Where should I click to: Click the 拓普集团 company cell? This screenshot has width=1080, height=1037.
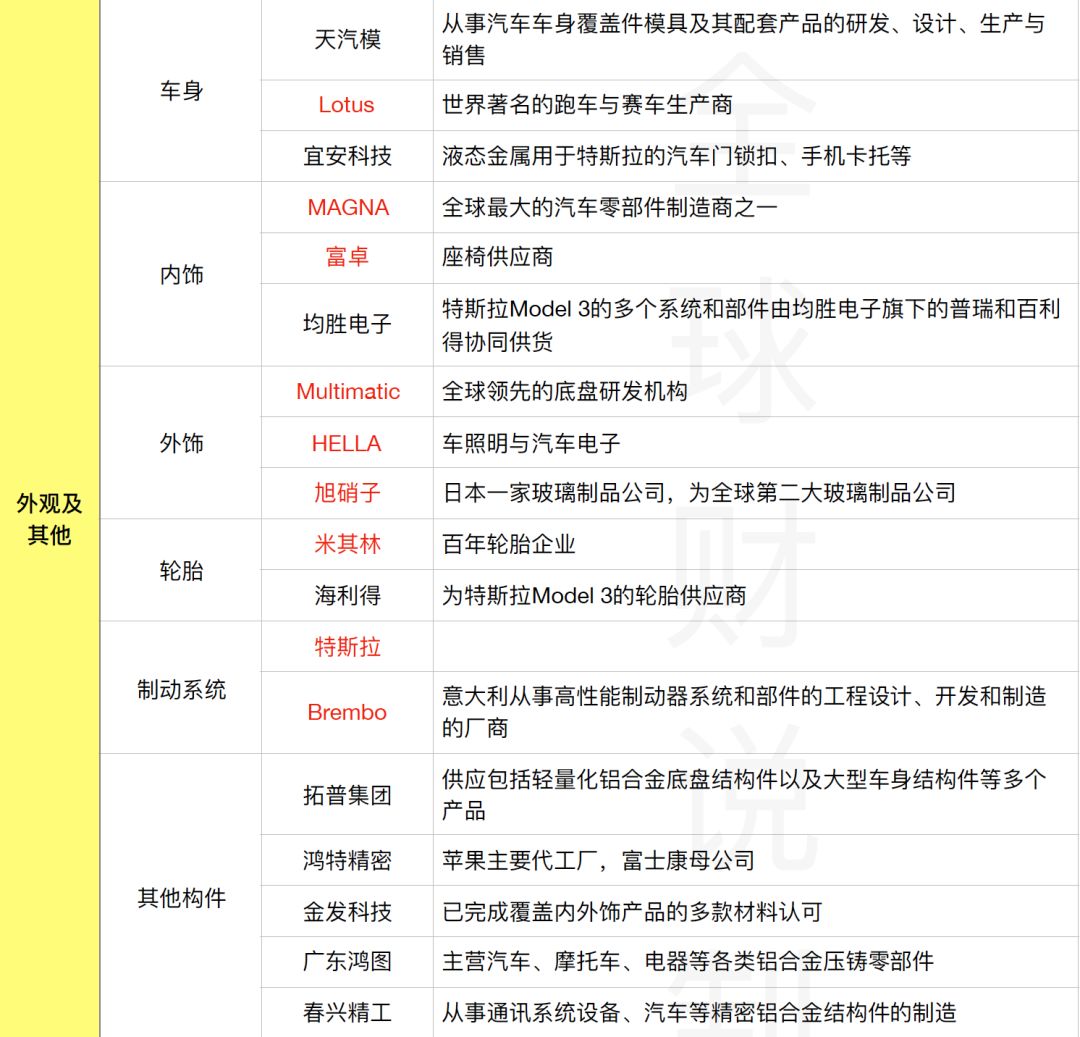[347, 795]
